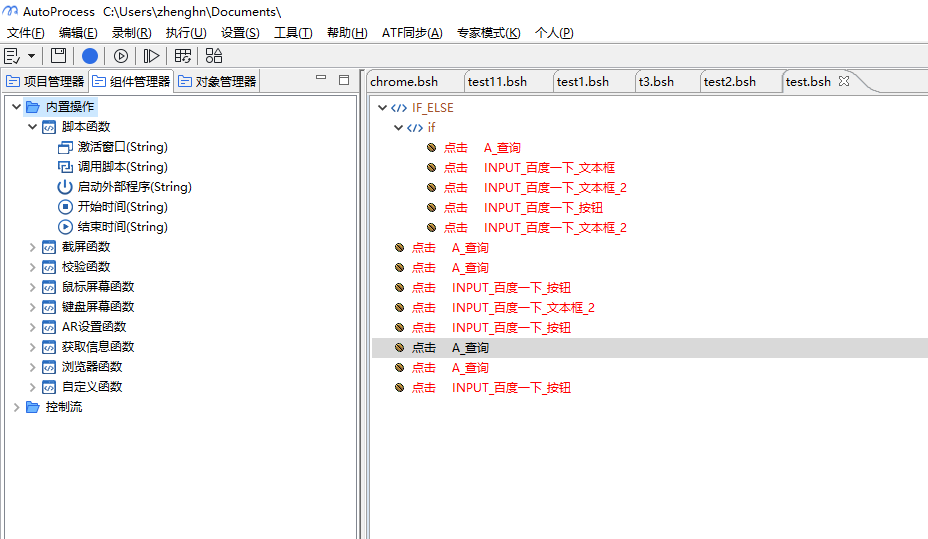Viewport: 928px width, 539px height.
Task: Collapse the IF_ELSE block in editor
Action: (383, 108)
